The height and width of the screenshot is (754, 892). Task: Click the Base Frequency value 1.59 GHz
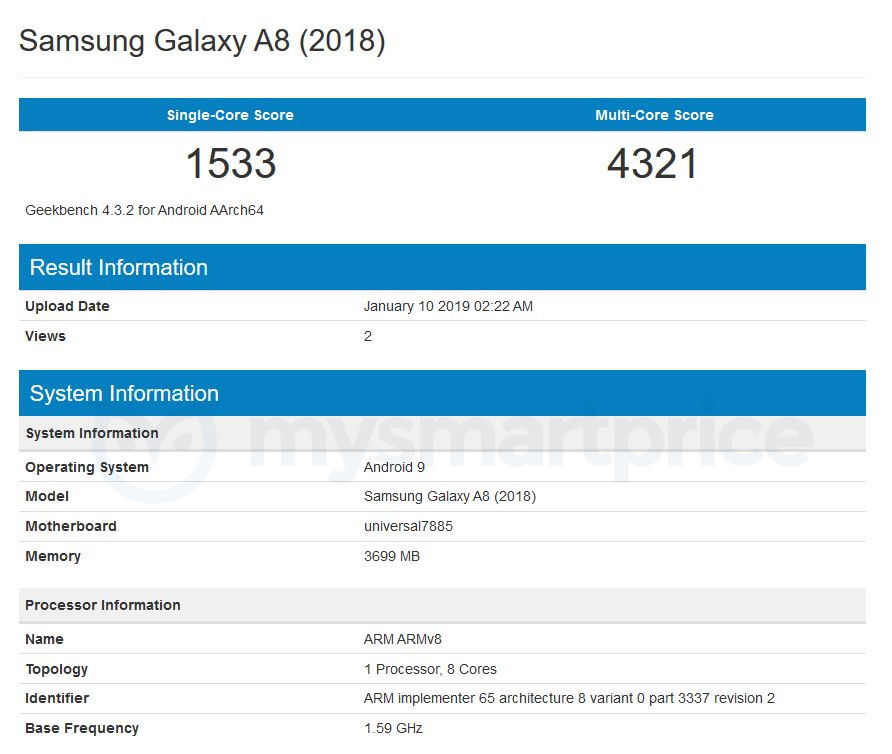394,728
